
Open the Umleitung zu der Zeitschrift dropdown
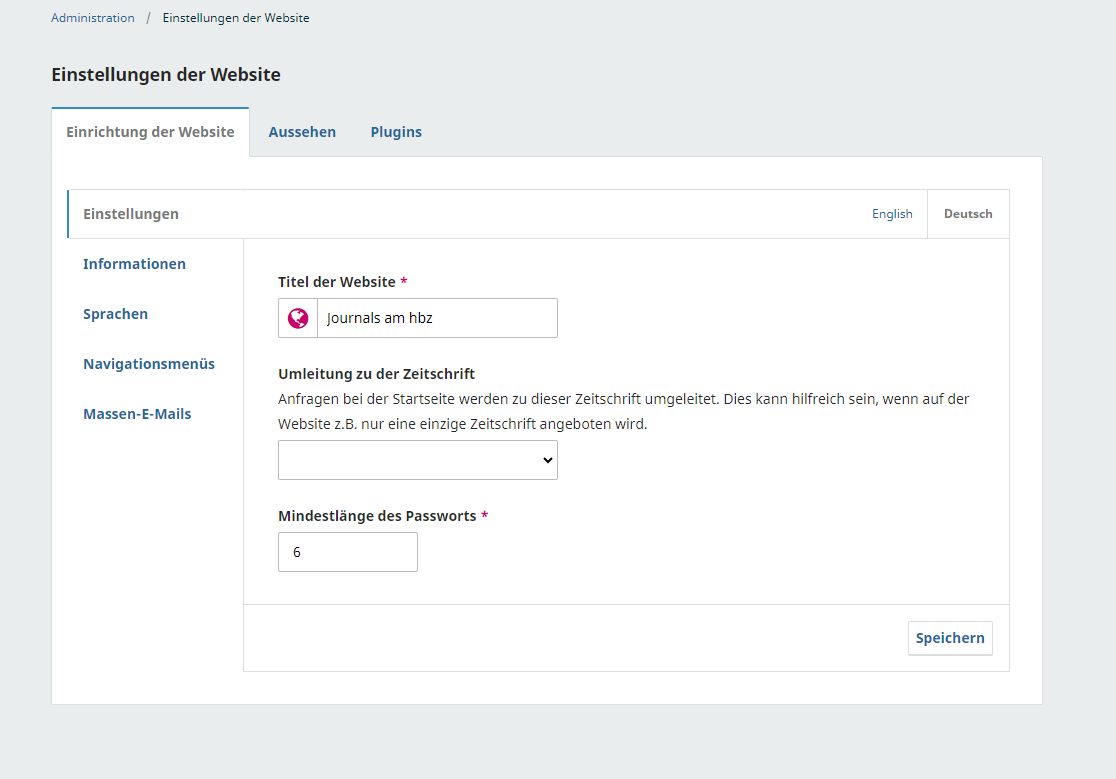click(417, 460)
